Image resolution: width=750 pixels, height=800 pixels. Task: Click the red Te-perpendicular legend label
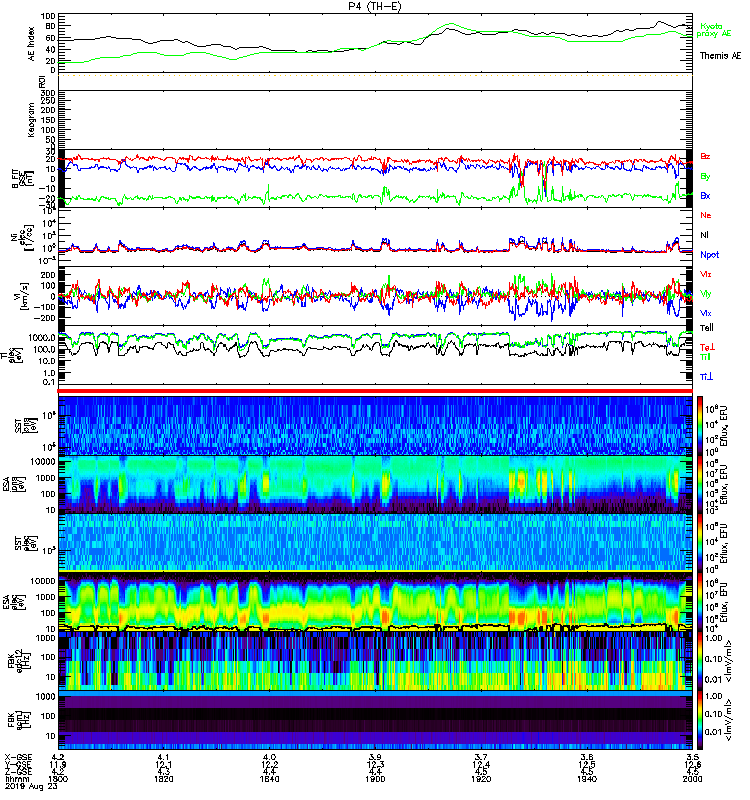point(707,347)
